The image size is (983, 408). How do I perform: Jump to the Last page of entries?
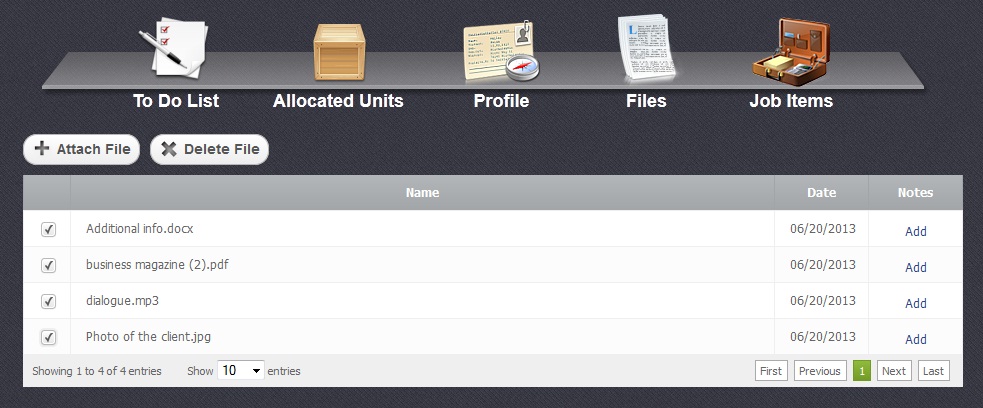pos(933,371)
